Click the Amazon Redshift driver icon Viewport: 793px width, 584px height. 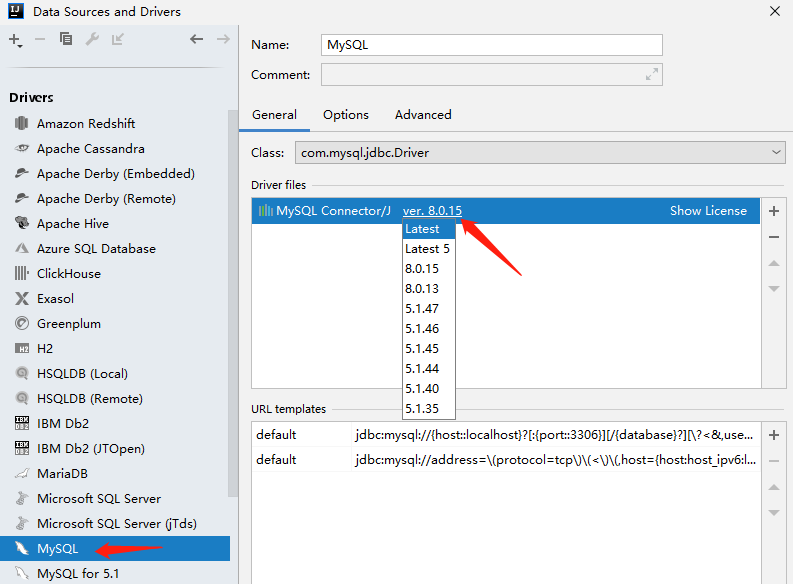(21, 123)
